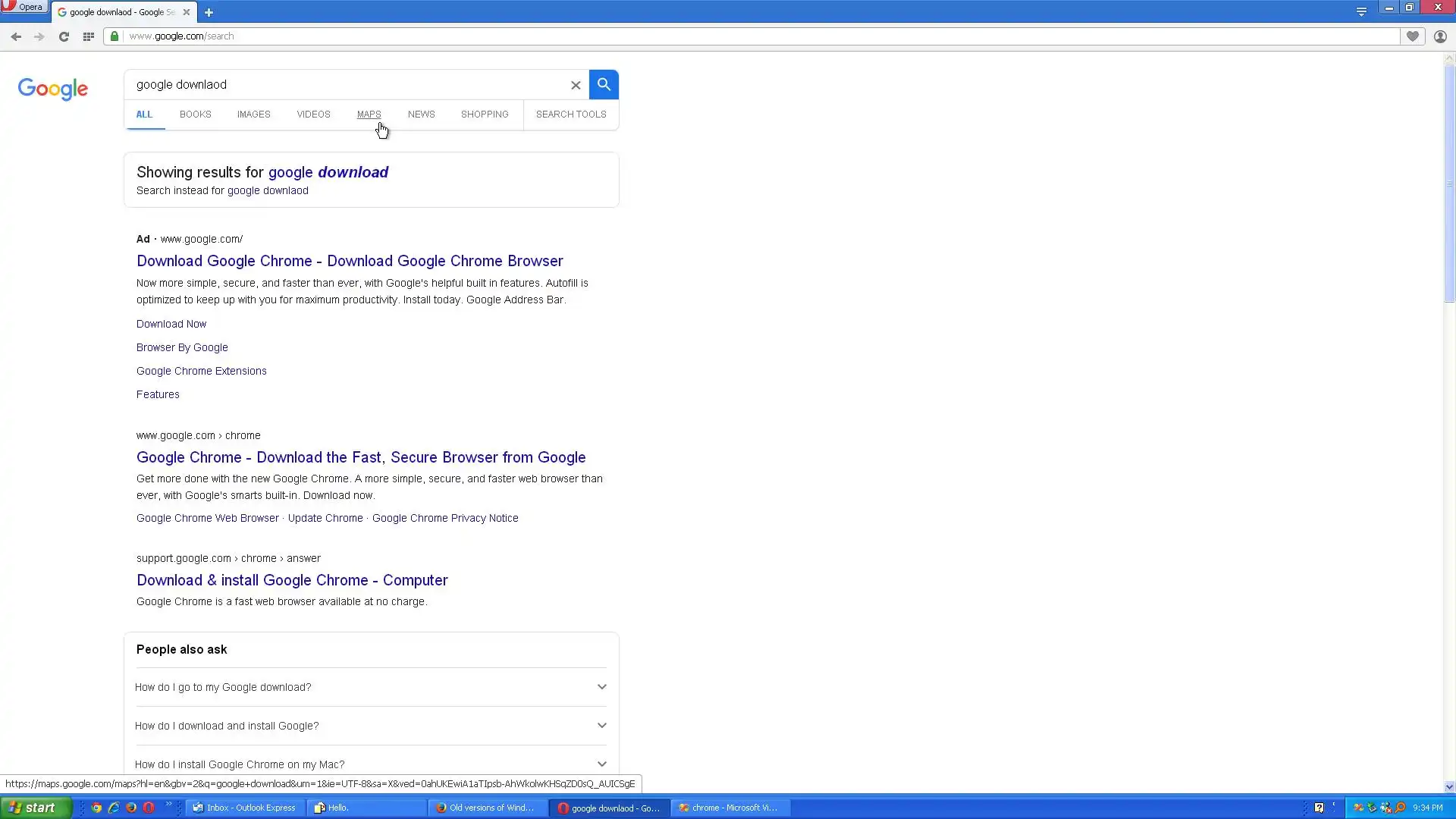This screenshot has height=819, width=1456.
Task: Open Speed Dial grid icon
Action: 88,36
